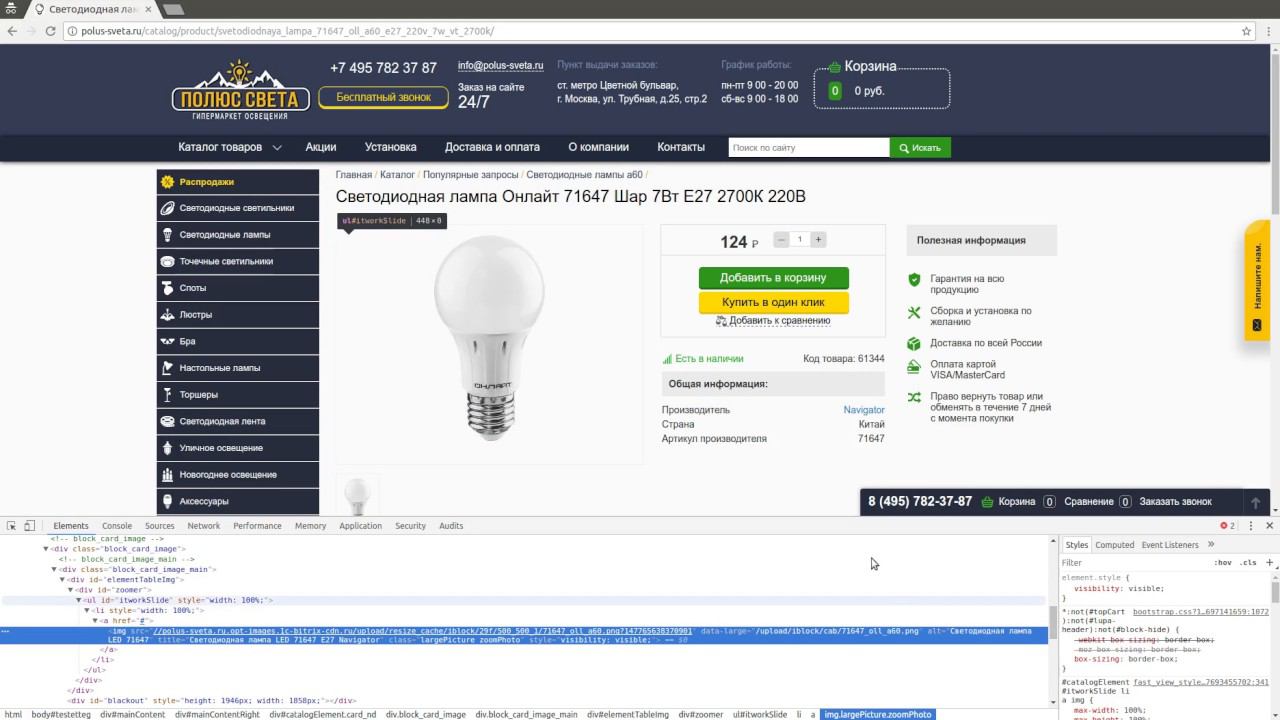Click the Новогоднее освещение sidebar icon
1280x720 pixels.
167,475
